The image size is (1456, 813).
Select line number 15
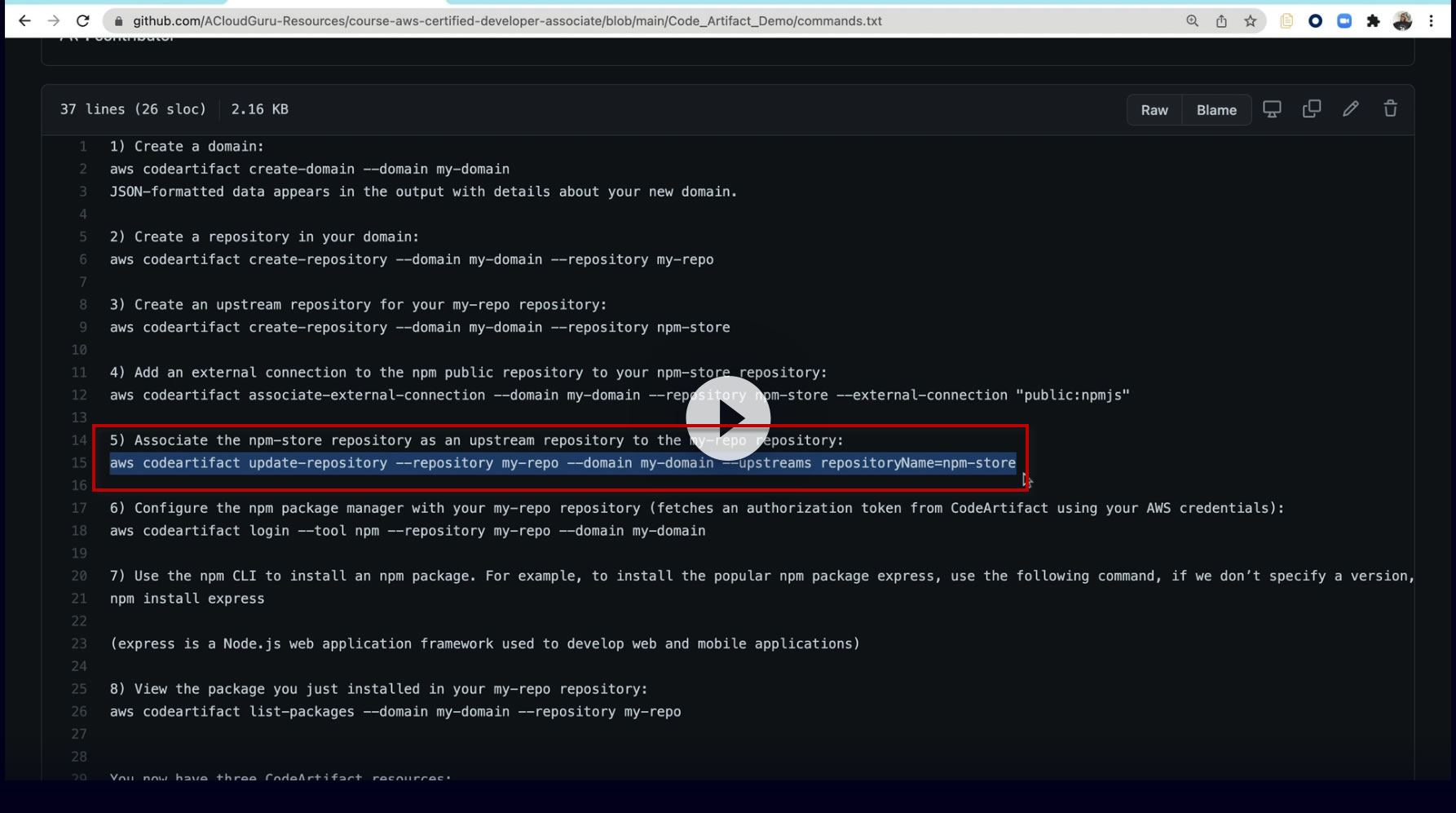(79, 463)
